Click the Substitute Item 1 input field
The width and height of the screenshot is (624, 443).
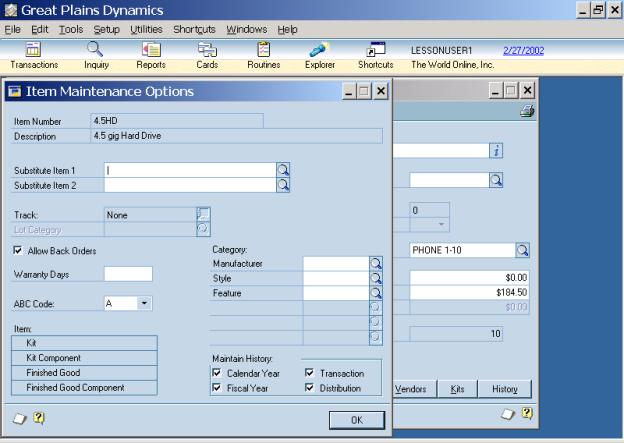point(190,170)
